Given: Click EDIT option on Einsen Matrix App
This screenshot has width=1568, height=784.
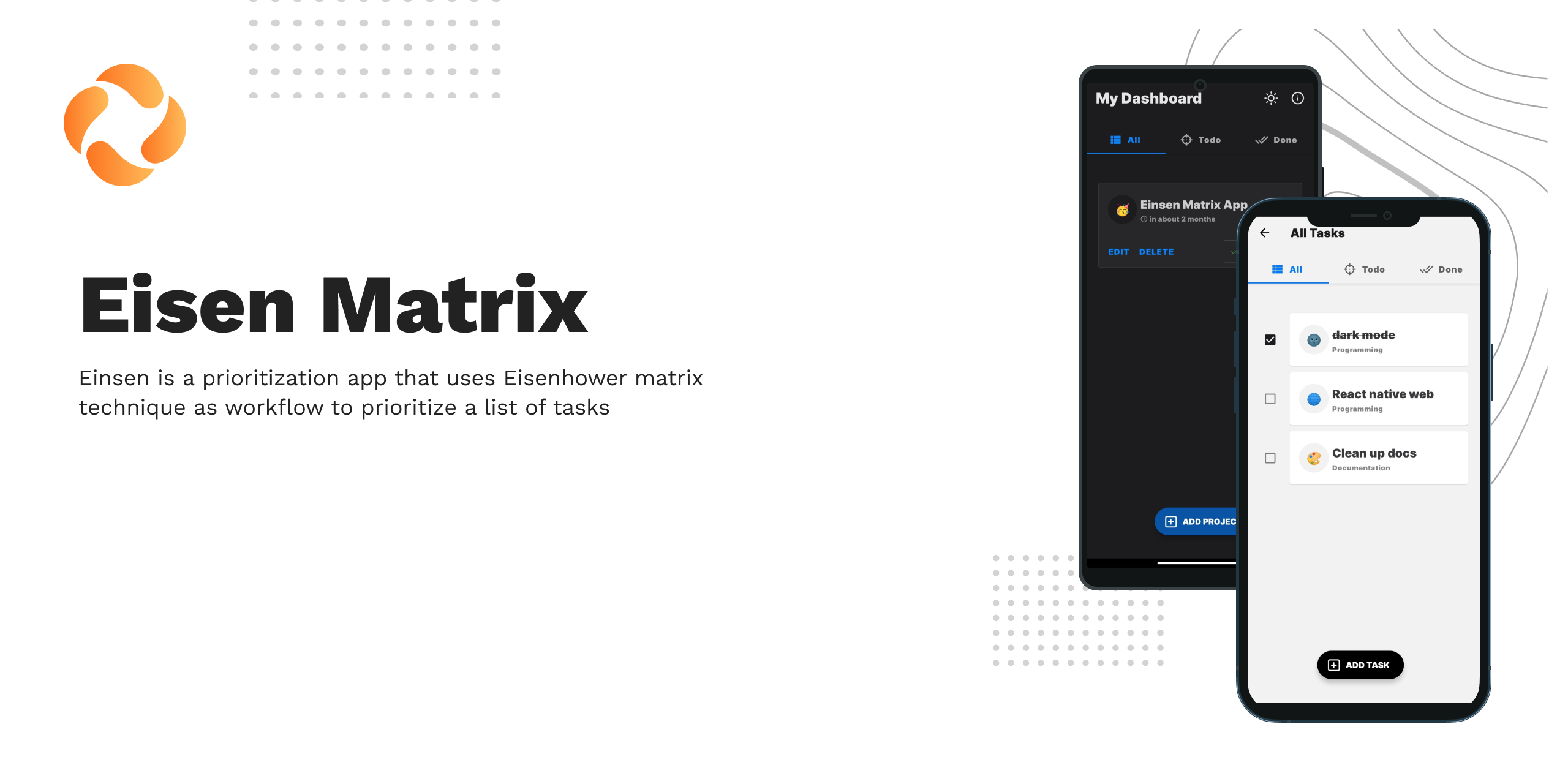Looking at the screenshot, I should (x=1118, y=251).
